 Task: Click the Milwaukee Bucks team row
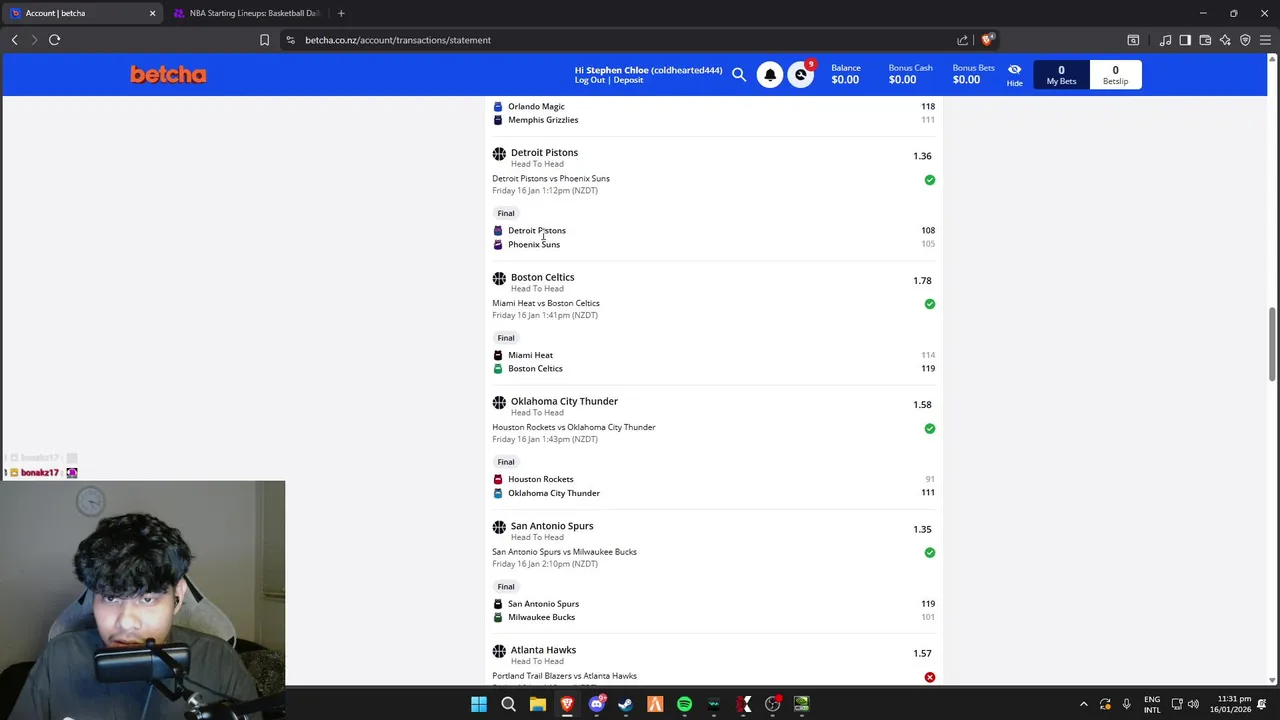click(714, 617)
